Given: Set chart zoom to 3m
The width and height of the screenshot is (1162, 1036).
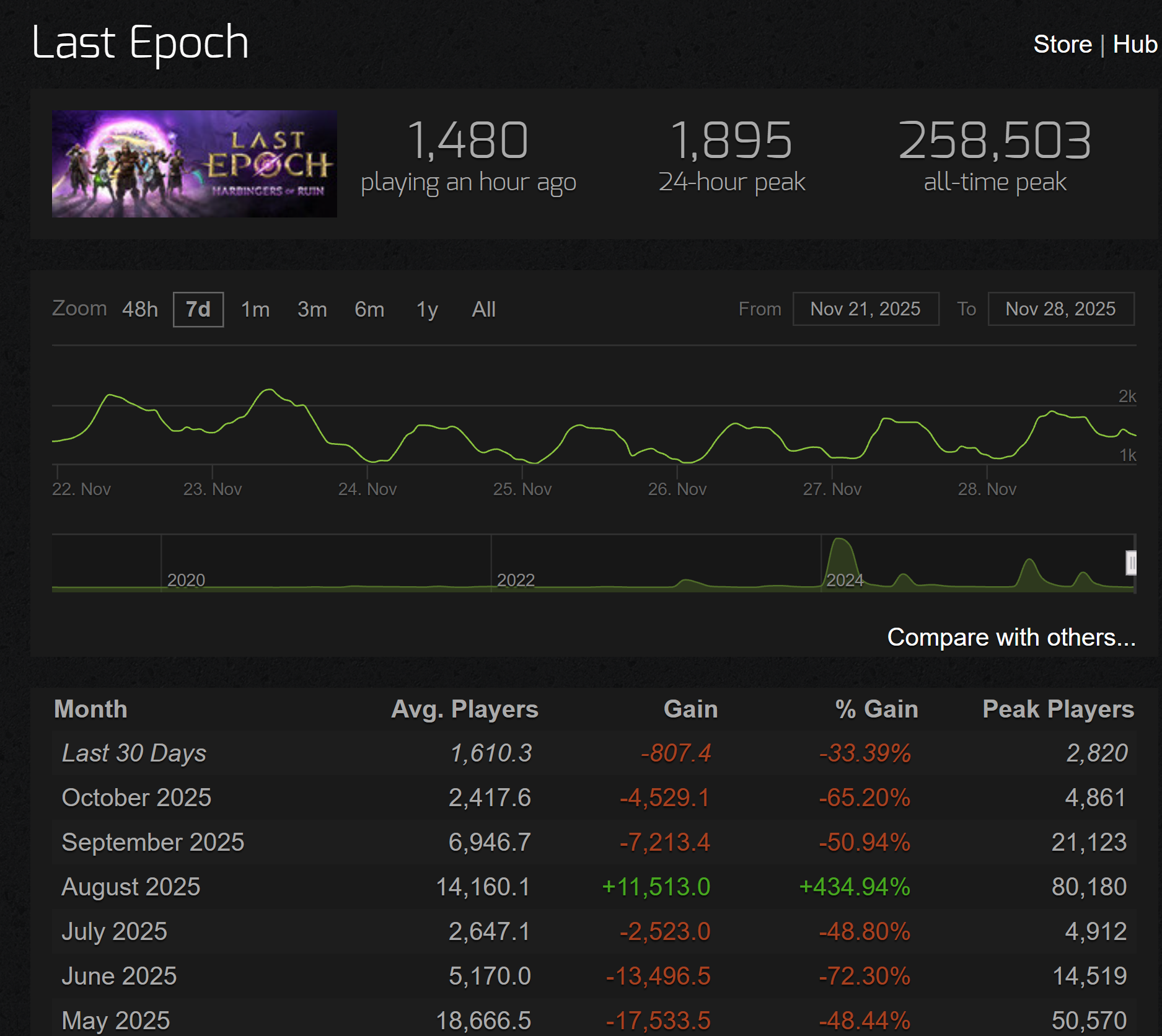Looking at the screenshot, I should tap(312, 309).
